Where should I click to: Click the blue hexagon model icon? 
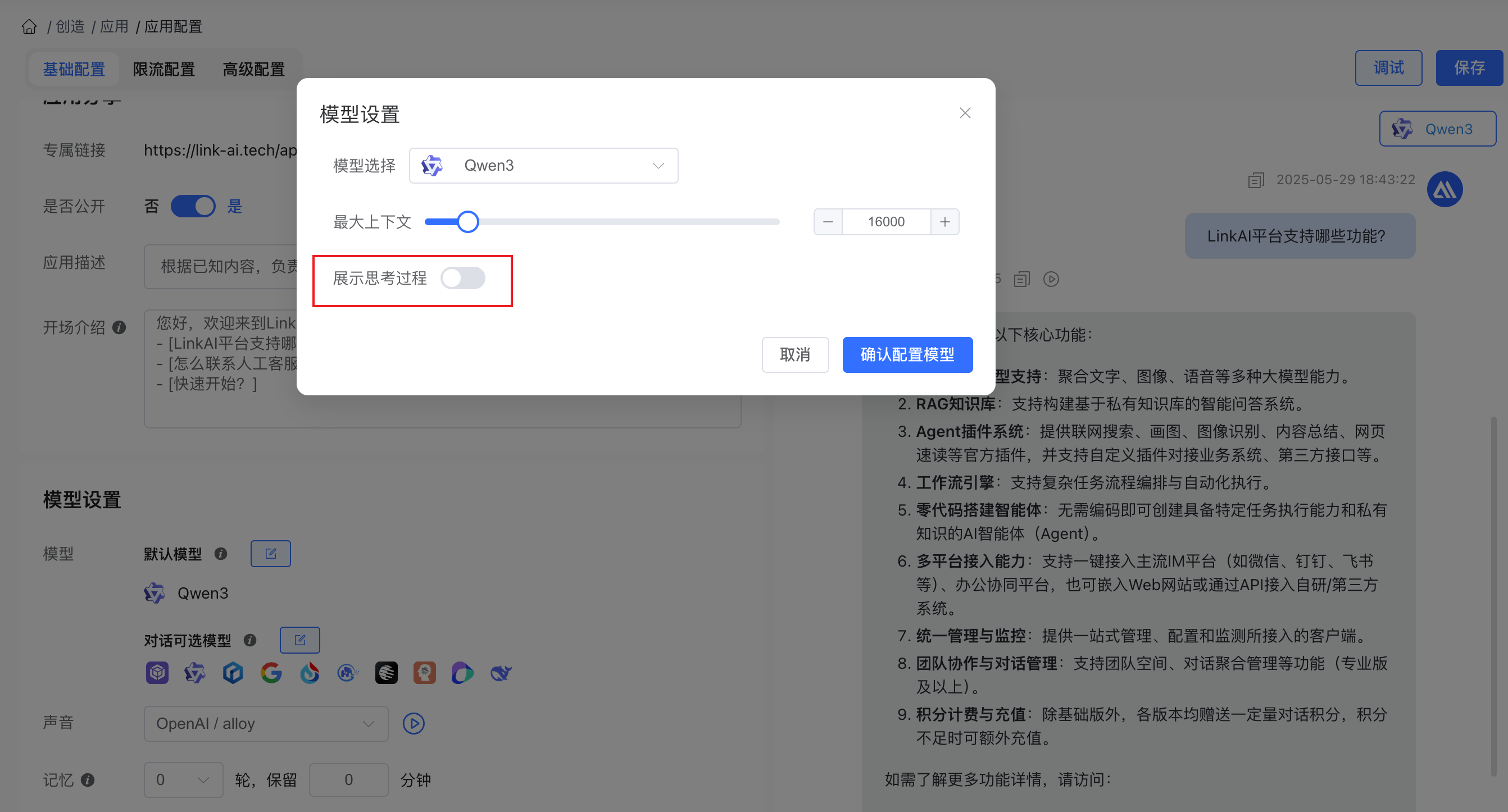tap(233, 673)
